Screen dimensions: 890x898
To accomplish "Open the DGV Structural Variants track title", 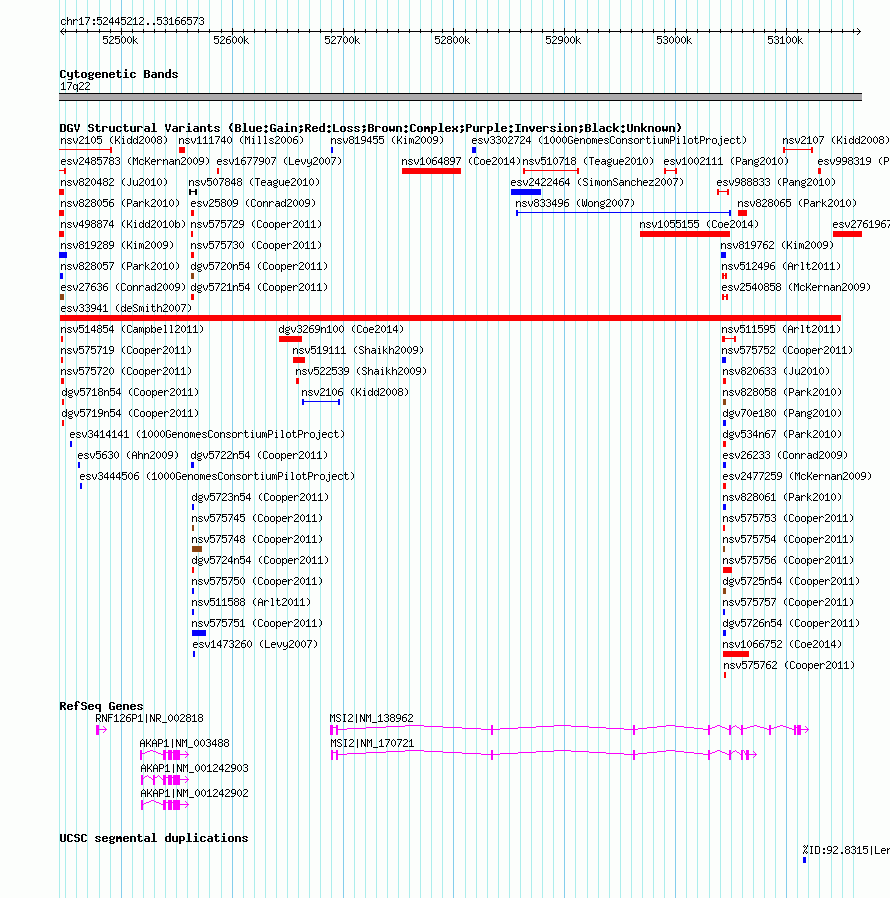I will coord(371,128).
